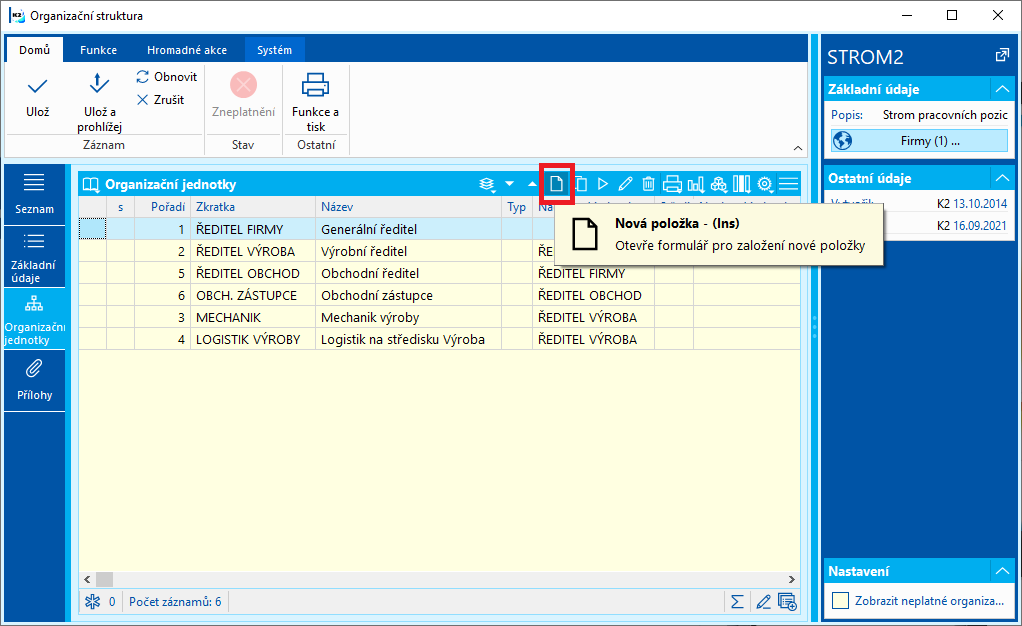Click Ulož a prohlížej button
The height and width of the screenshot is (626, 1022).
click(99, 101)
